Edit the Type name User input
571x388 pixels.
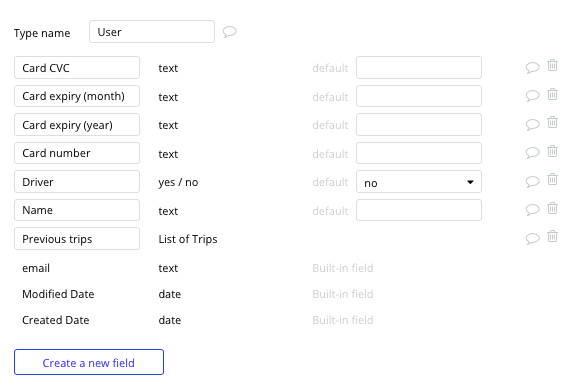152,32
